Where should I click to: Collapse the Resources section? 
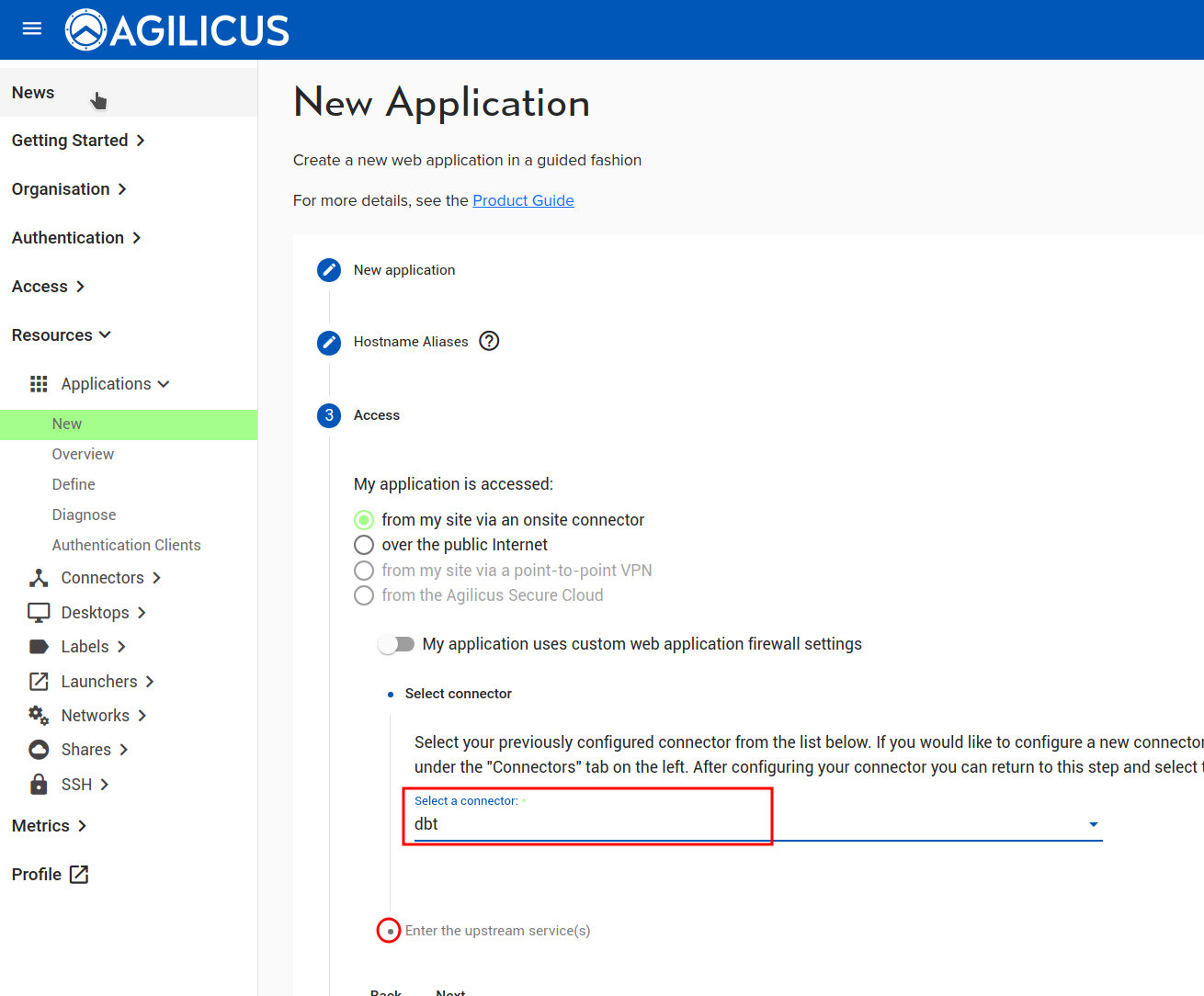coord(61,335)
